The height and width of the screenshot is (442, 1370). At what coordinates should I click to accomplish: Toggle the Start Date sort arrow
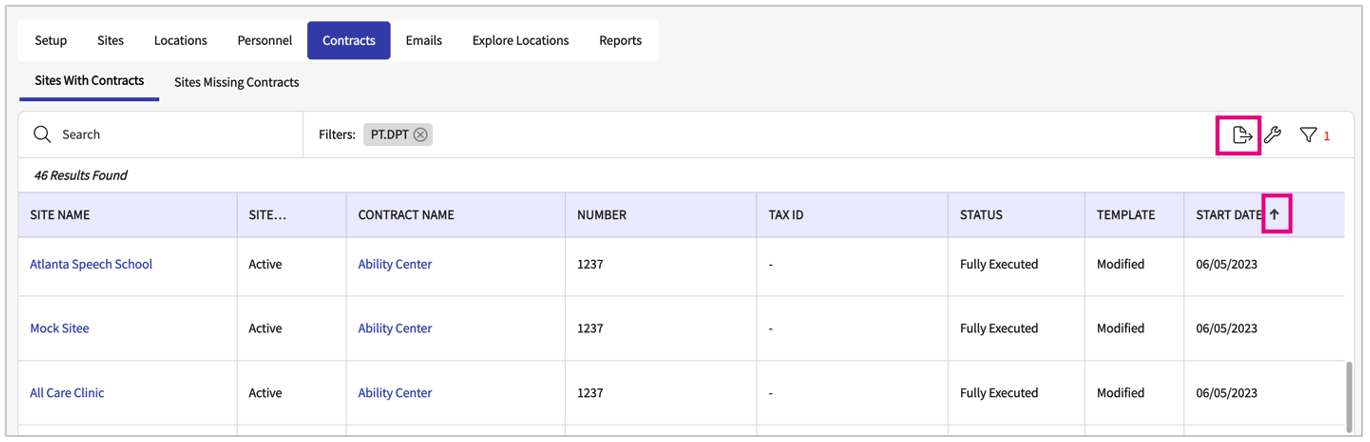[x=1274, y=214]
